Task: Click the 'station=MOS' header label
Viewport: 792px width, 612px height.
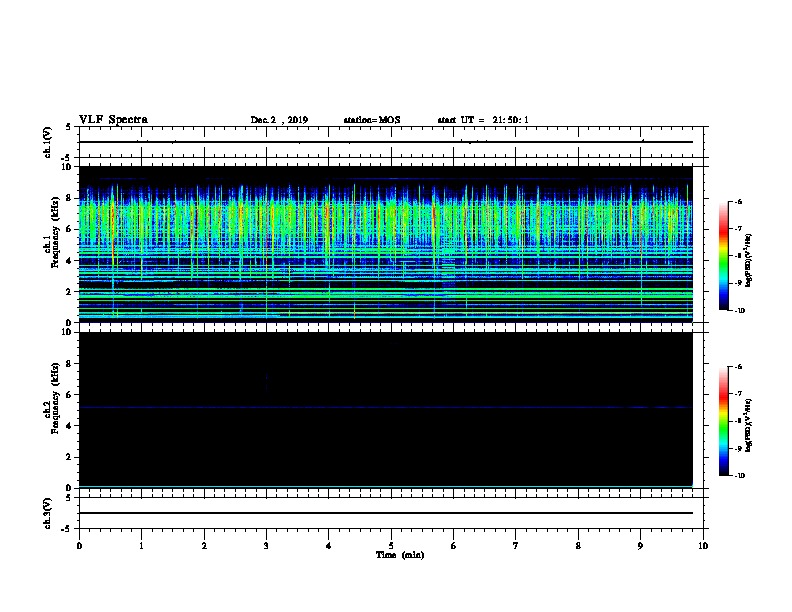Action: 372,120
